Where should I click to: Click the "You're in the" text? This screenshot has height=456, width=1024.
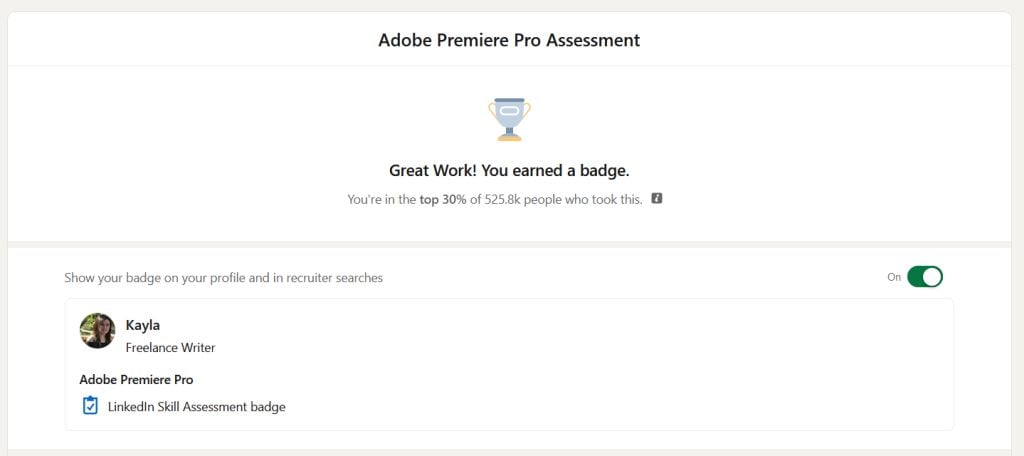(x=382, y=199)
